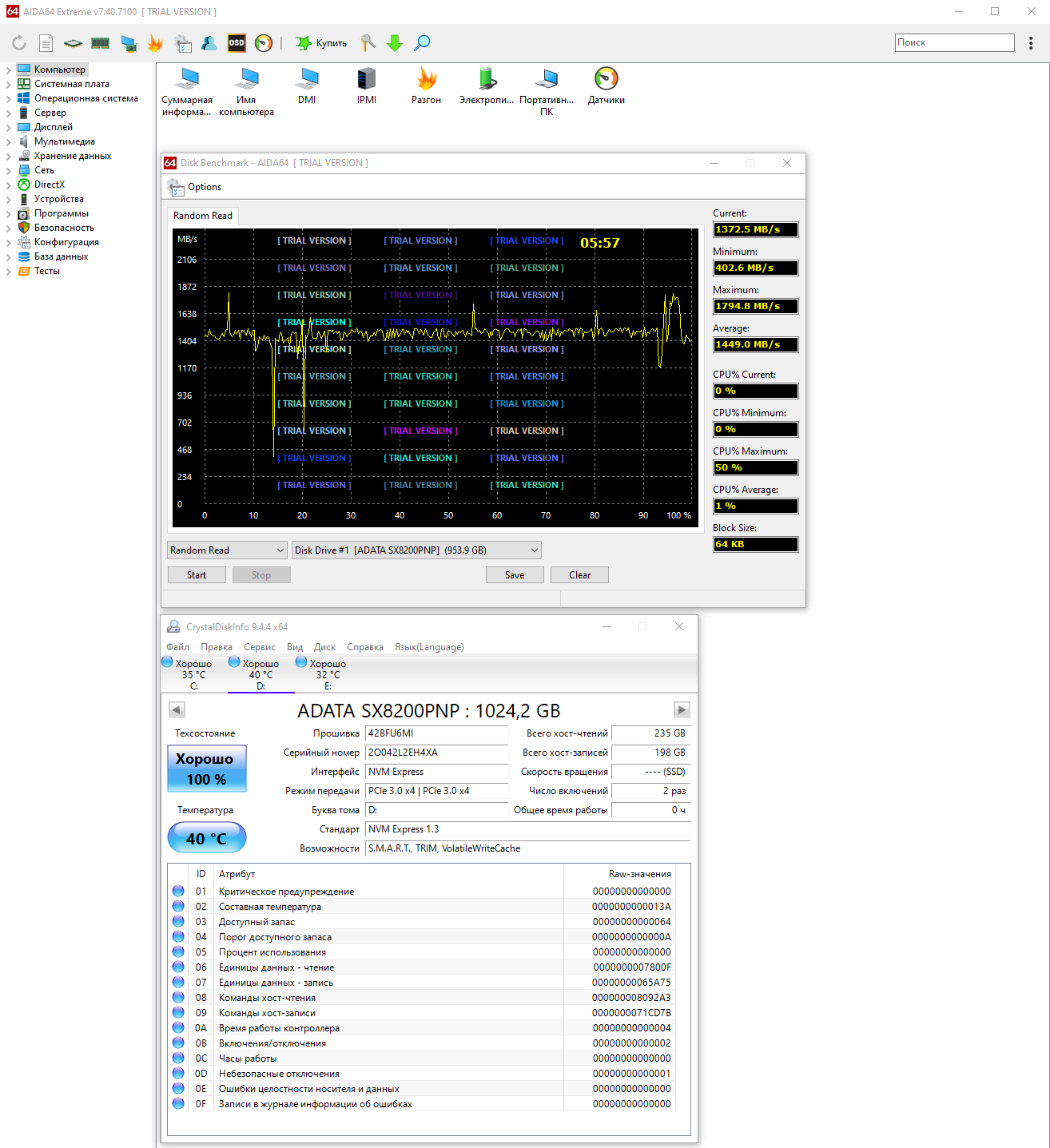Click the network card toolbar icon
This screenshot has height=1148, width=1050.
[x=129, y=43]
